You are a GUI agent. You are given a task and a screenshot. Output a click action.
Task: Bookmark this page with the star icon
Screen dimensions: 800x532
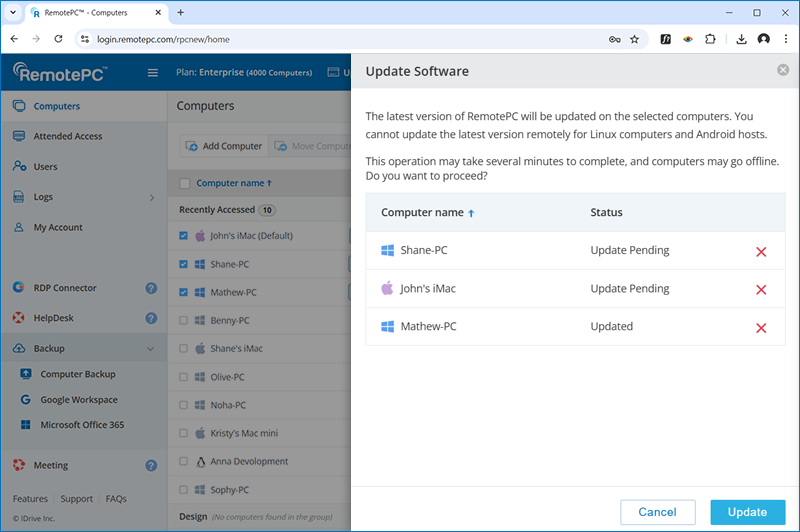click(634, 39)
